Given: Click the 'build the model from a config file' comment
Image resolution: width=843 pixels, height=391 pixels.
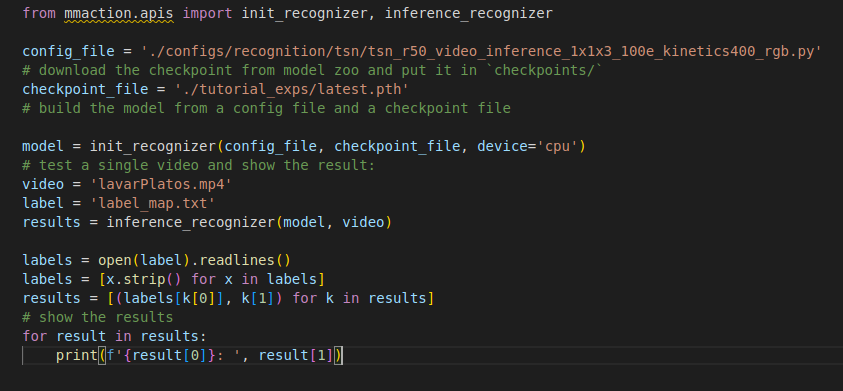Looking at the screenshot, I should tap(267, 108).
